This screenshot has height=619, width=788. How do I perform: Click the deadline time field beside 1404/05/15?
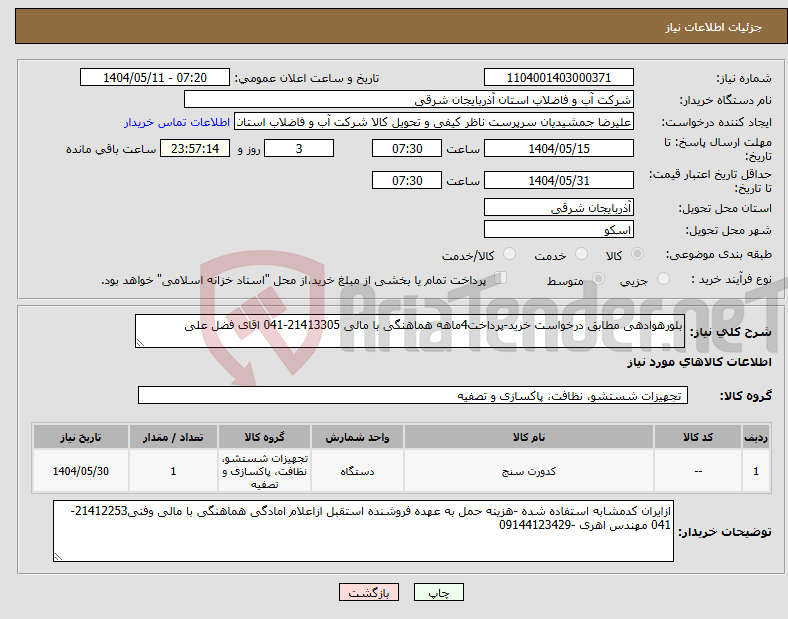[407, 149]
